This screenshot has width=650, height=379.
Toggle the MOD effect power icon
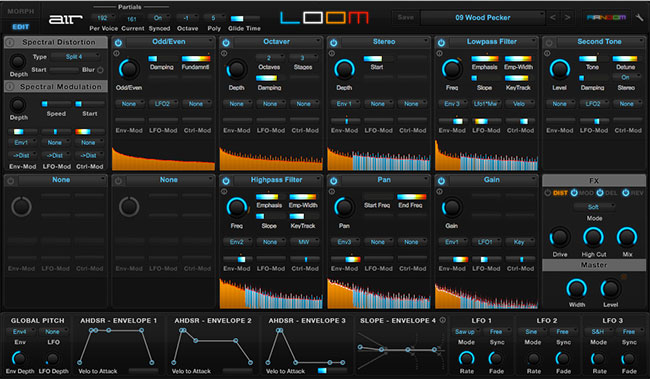click(x=574, y=193)
